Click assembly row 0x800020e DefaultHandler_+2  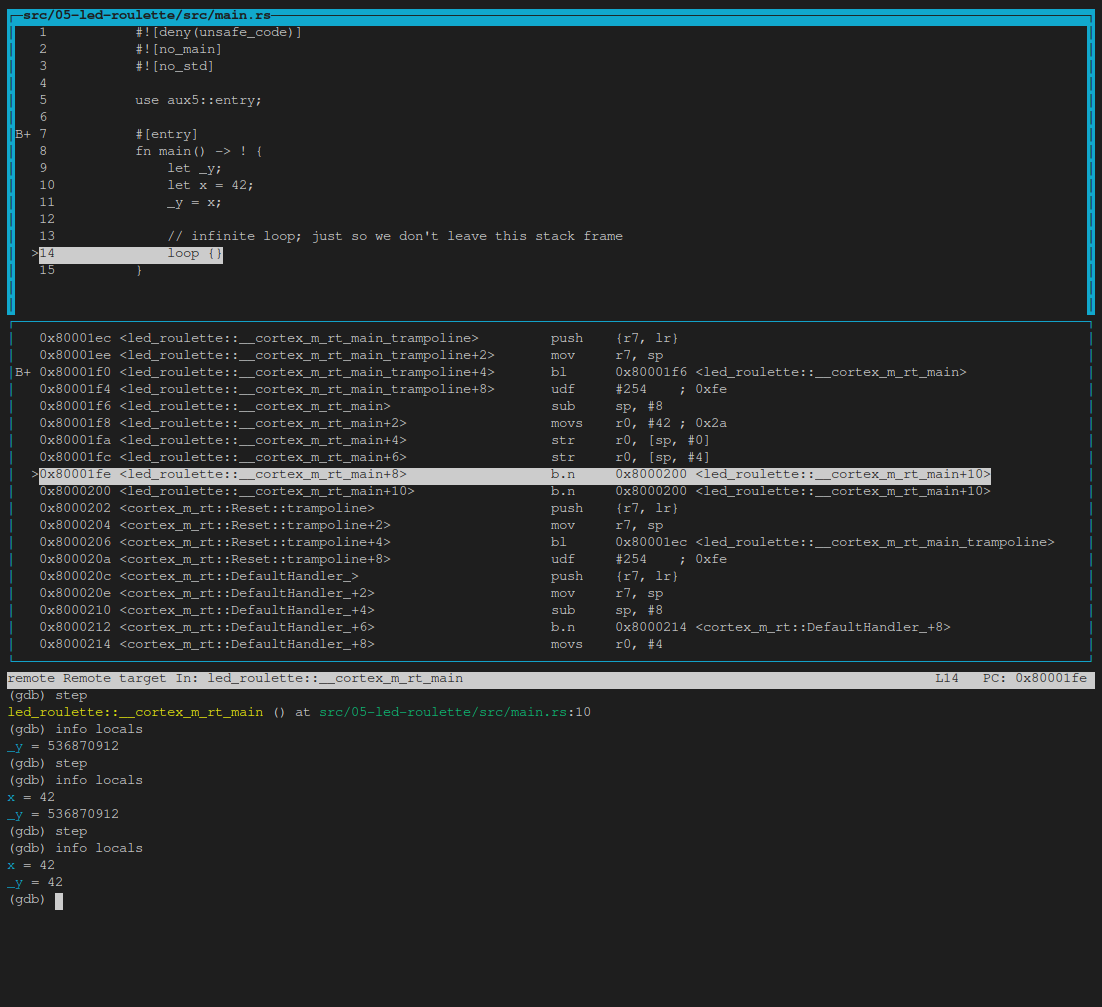click(x=351, y=594)
